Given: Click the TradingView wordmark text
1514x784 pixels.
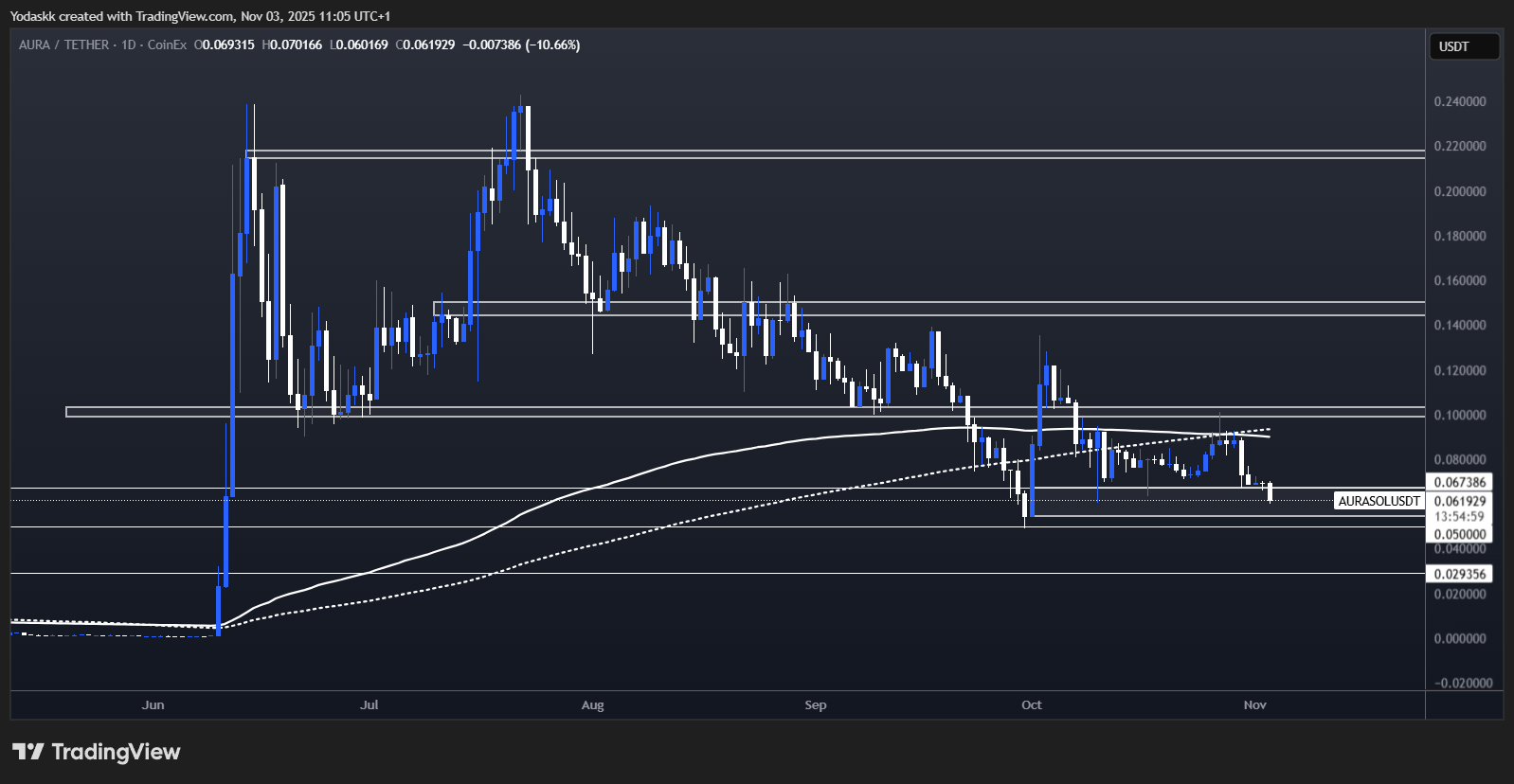Looking at the screenshot, I should [x=116, y=752].
